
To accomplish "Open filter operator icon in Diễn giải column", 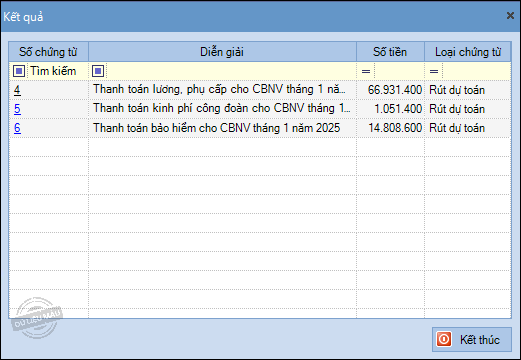I will (98, 71).
